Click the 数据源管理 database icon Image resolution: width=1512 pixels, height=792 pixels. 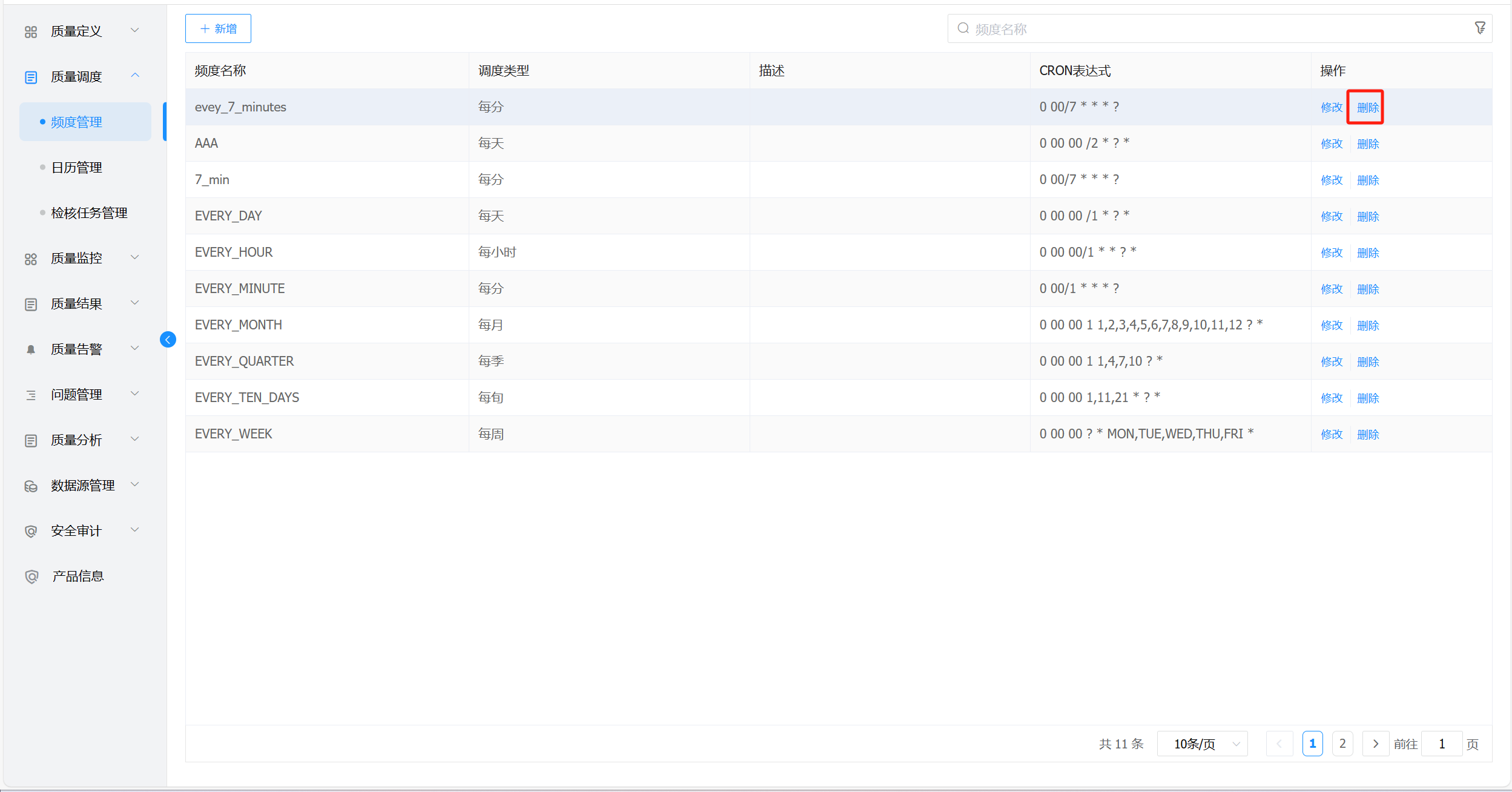coord(31,486)
